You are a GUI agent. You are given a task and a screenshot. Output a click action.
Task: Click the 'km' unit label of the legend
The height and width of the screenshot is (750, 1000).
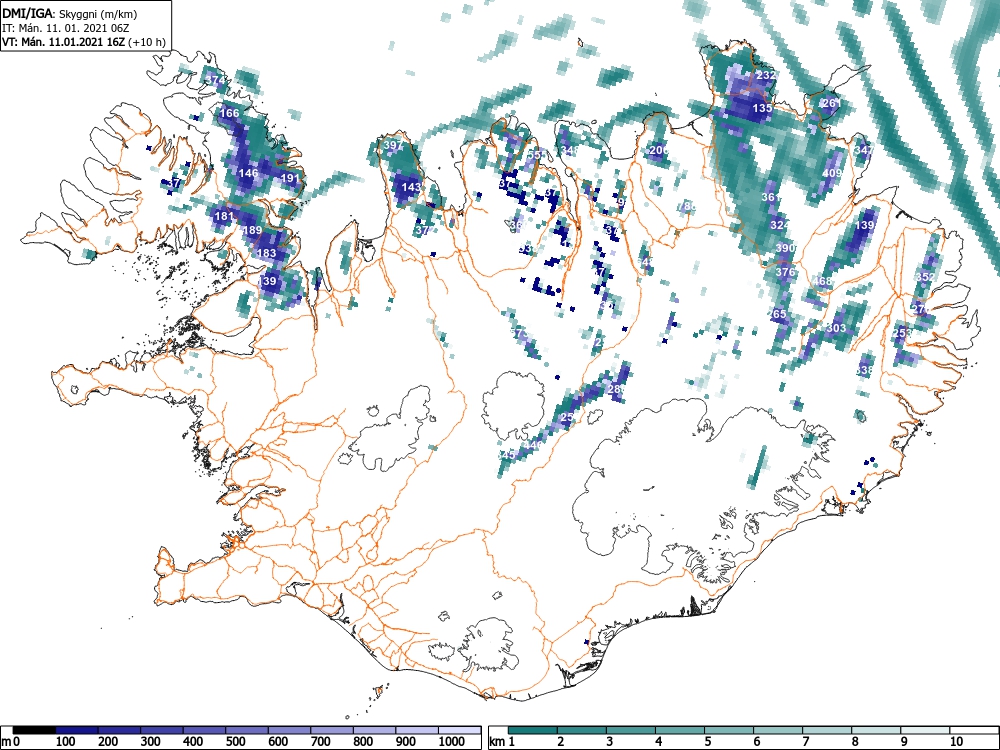tap(497, 742)
